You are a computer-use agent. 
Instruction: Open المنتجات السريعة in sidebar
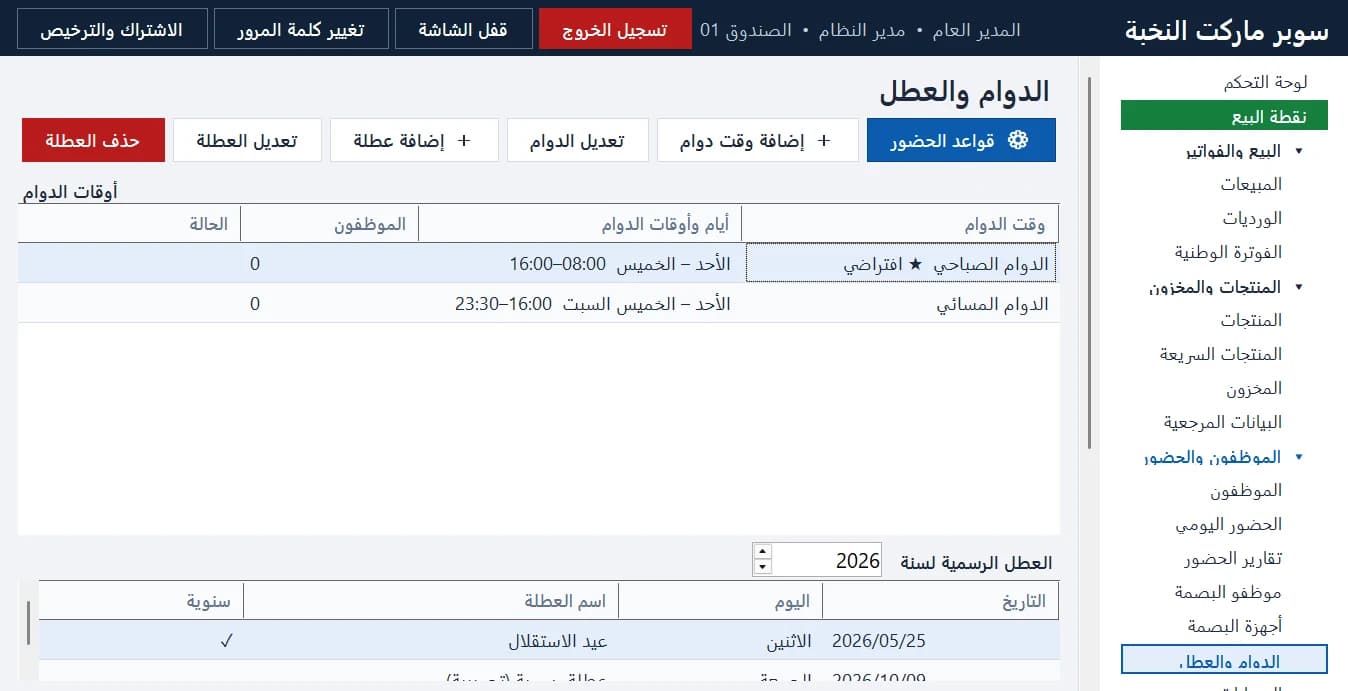pos(1221,354)
